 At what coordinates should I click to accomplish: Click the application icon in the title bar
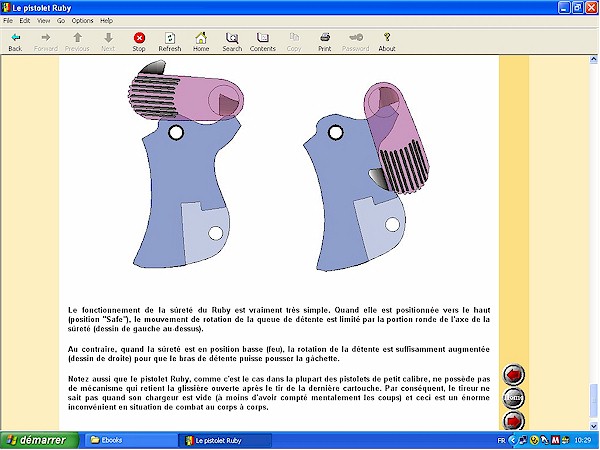tap(6, 8)
